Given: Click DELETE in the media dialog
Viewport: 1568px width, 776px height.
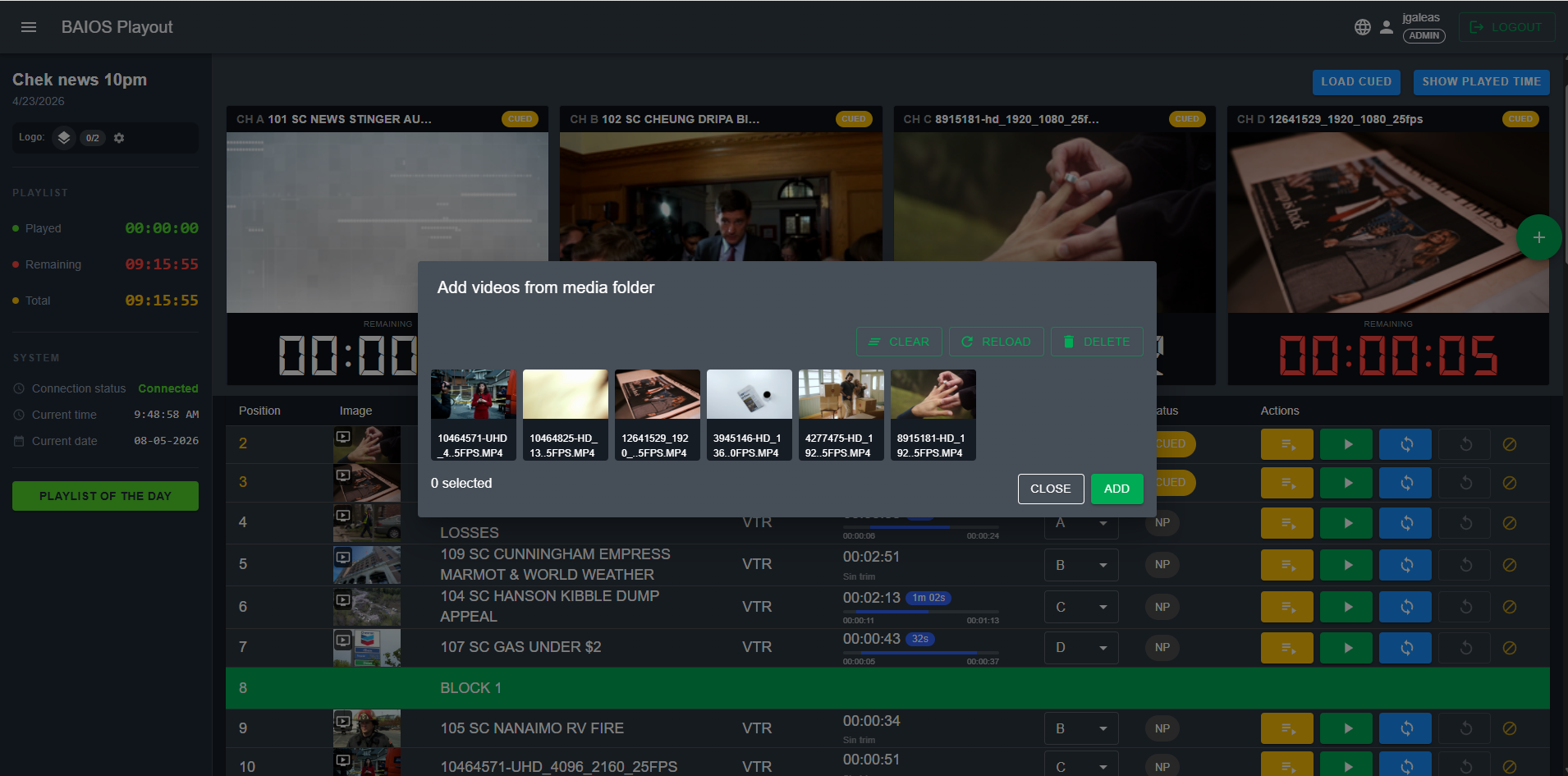Looking at the screenshot, I should 1097,342.
